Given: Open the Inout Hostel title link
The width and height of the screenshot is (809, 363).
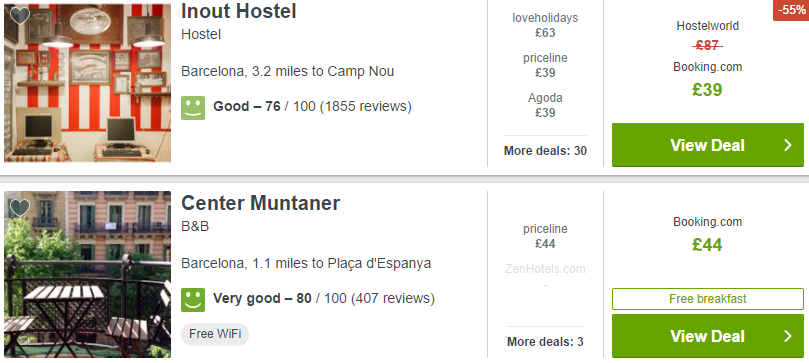Looking at the screenshot, I should 239,11.
